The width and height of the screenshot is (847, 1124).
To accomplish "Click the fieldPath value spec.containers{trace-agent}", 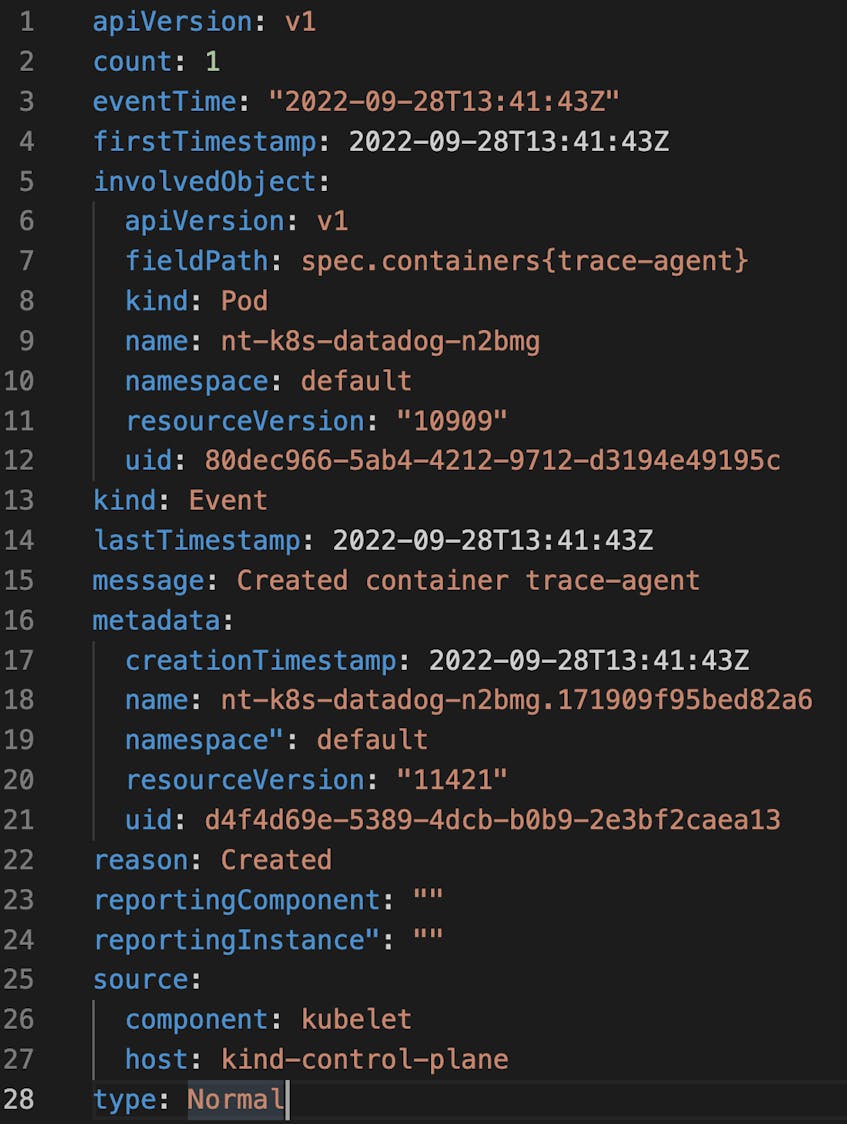I will pyautogui.click(x=525, y=261).
